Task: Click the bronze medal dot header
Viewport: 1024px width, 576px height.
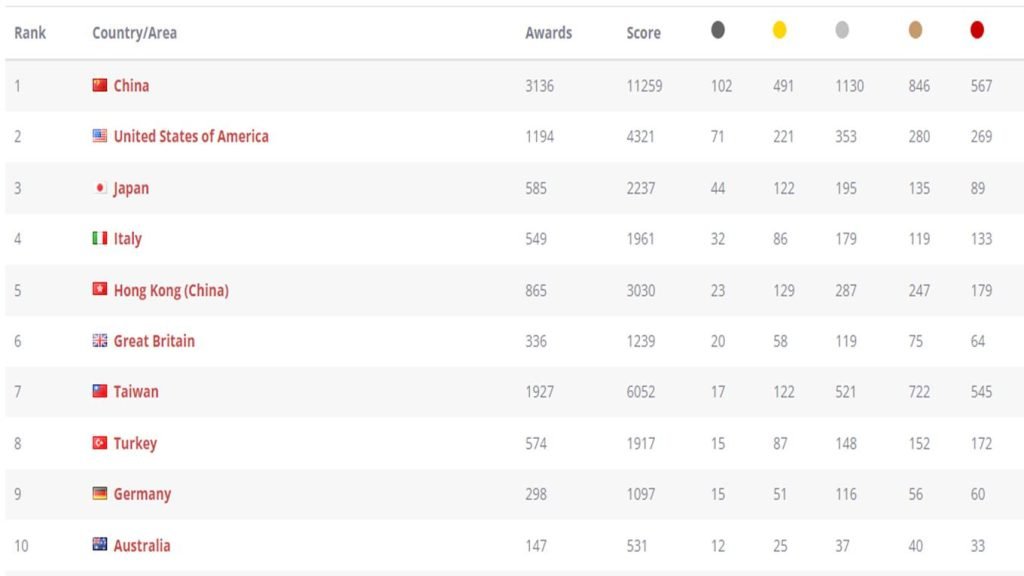Action: [915, 30]
